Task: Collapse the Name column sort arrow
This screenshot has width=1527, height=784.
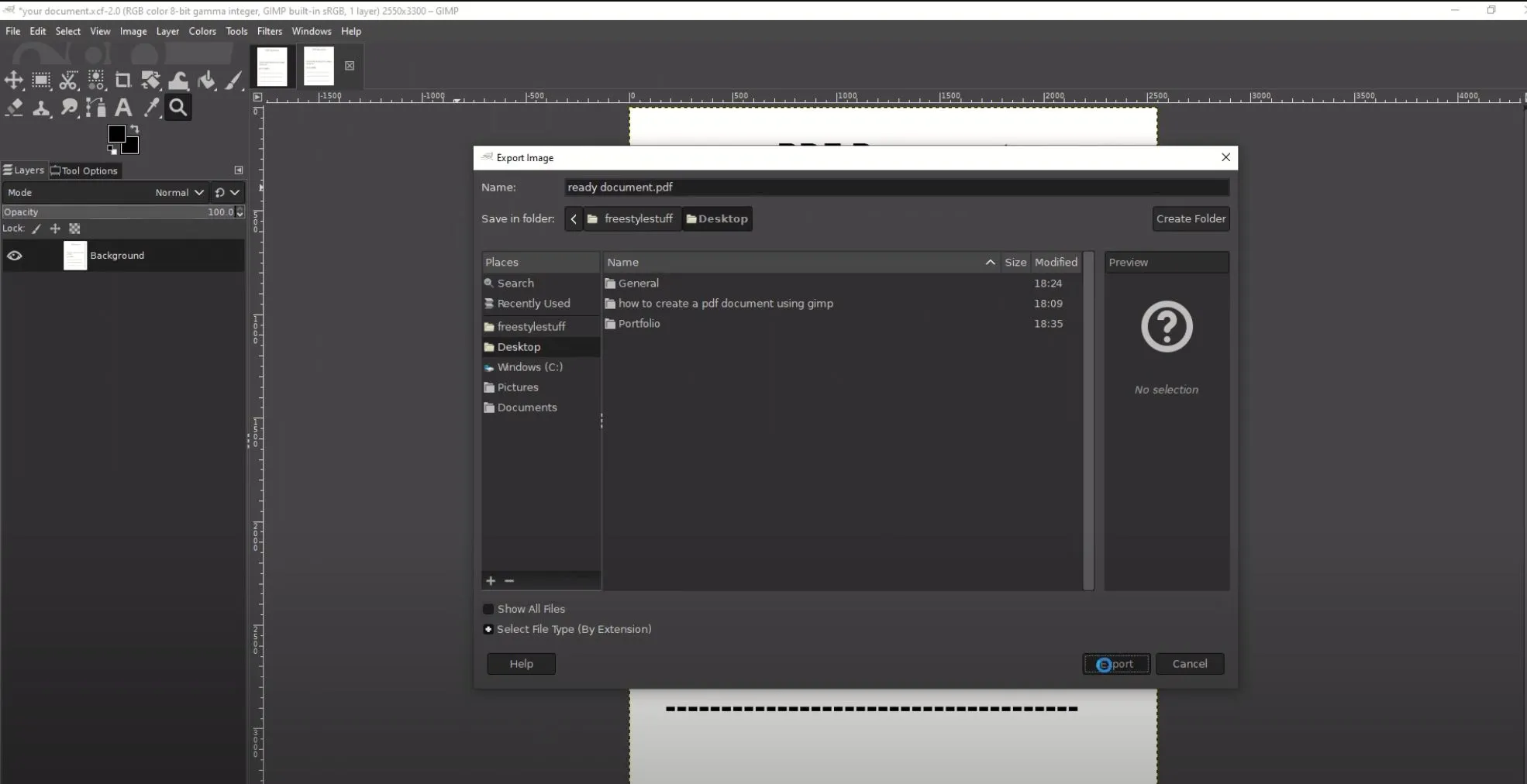Action: [990, 263]
